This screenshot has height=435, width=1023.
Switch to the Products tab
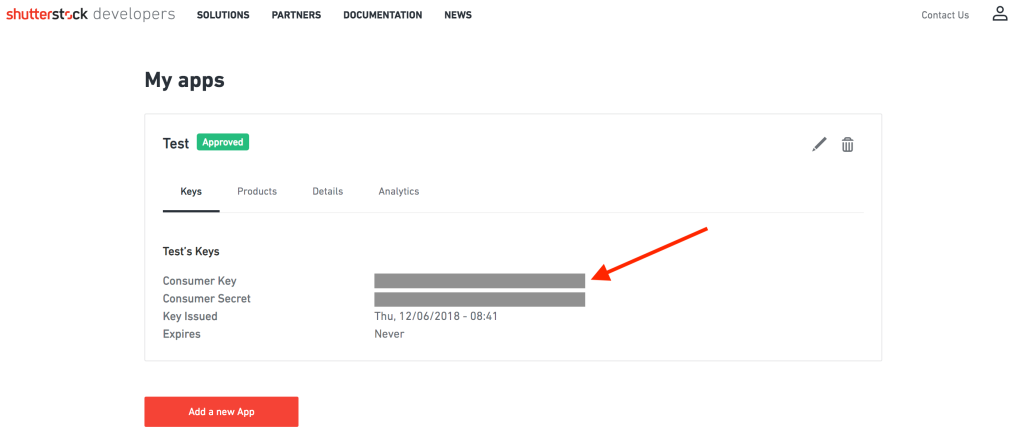click(257, 192)
